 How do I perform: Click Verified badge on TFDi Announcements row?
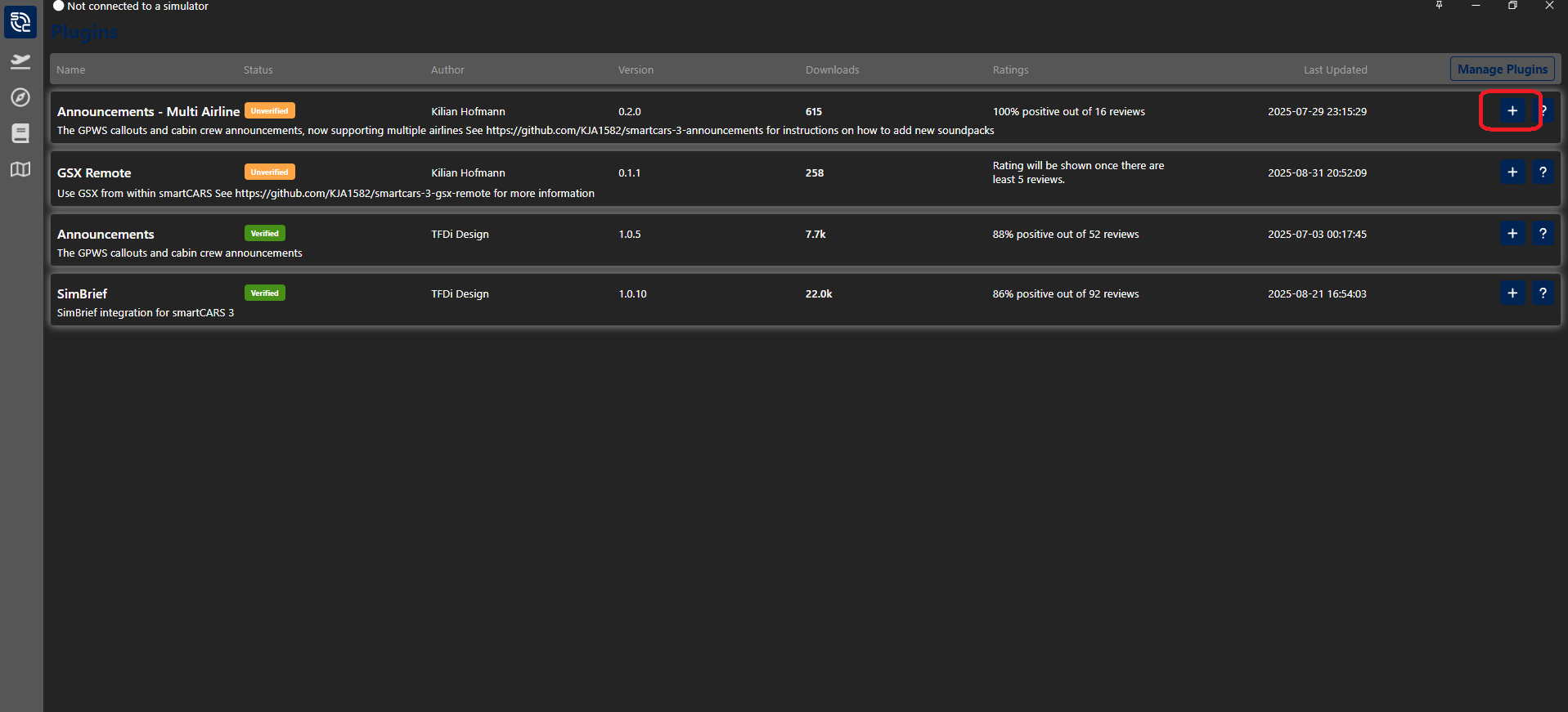pos(265,234)
